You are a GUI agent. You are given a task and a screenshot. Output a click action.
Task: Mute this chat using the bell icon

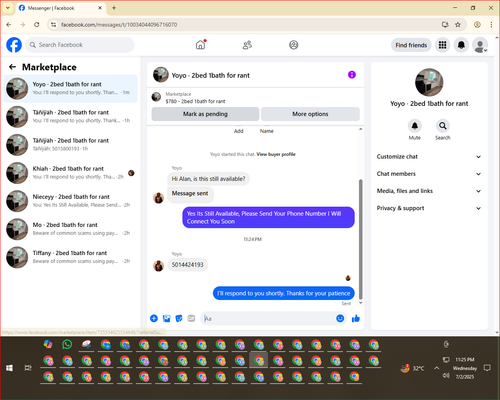[415, 126]
